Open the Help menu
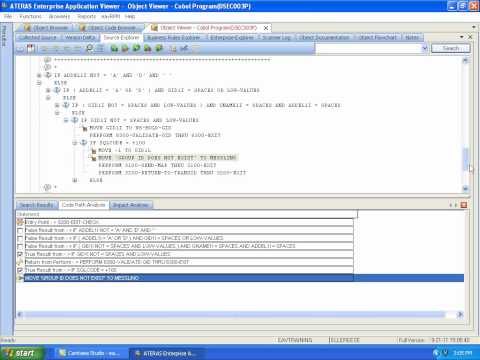The image size is (480, 360). [x=130, y=16]
